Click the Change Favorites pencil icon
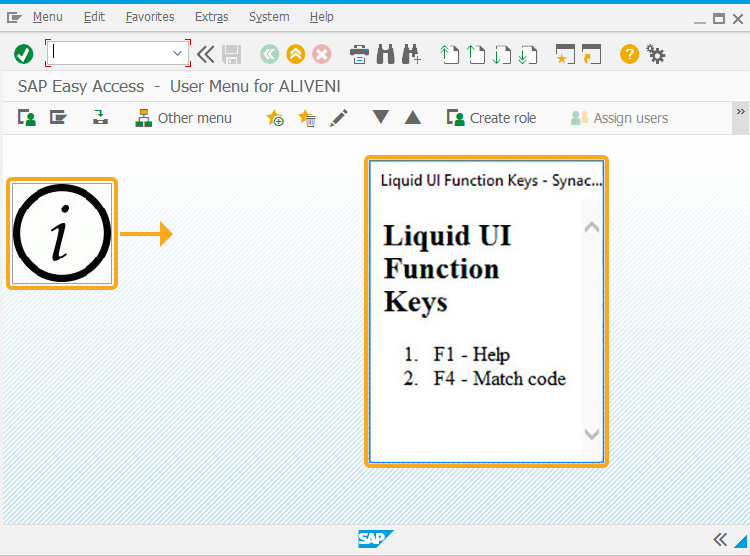The image size is (750, 556). point(339,118)
